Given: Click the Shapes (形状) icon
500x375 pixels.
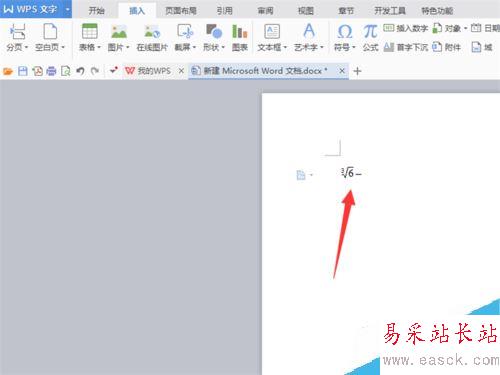Looking at the screenshot, I should 214,32.
